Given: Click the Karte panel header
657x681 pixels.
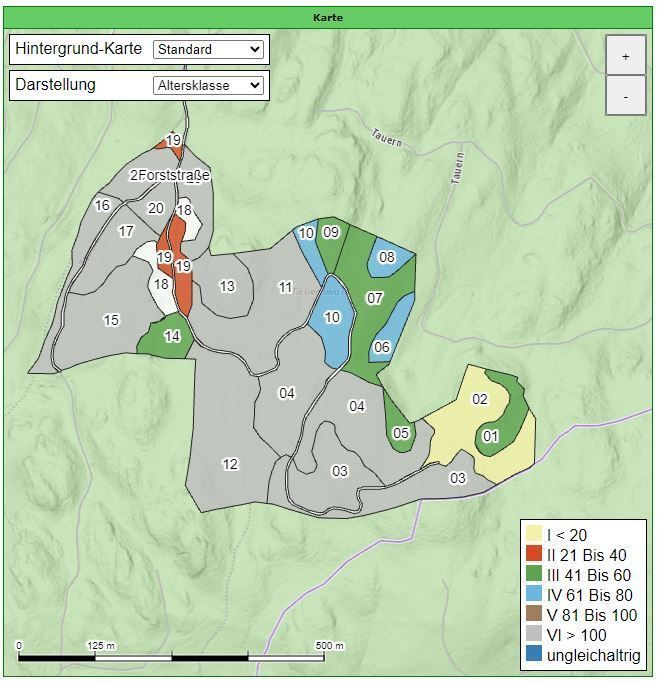Looking at the screenshot, I should pos(328,17).
